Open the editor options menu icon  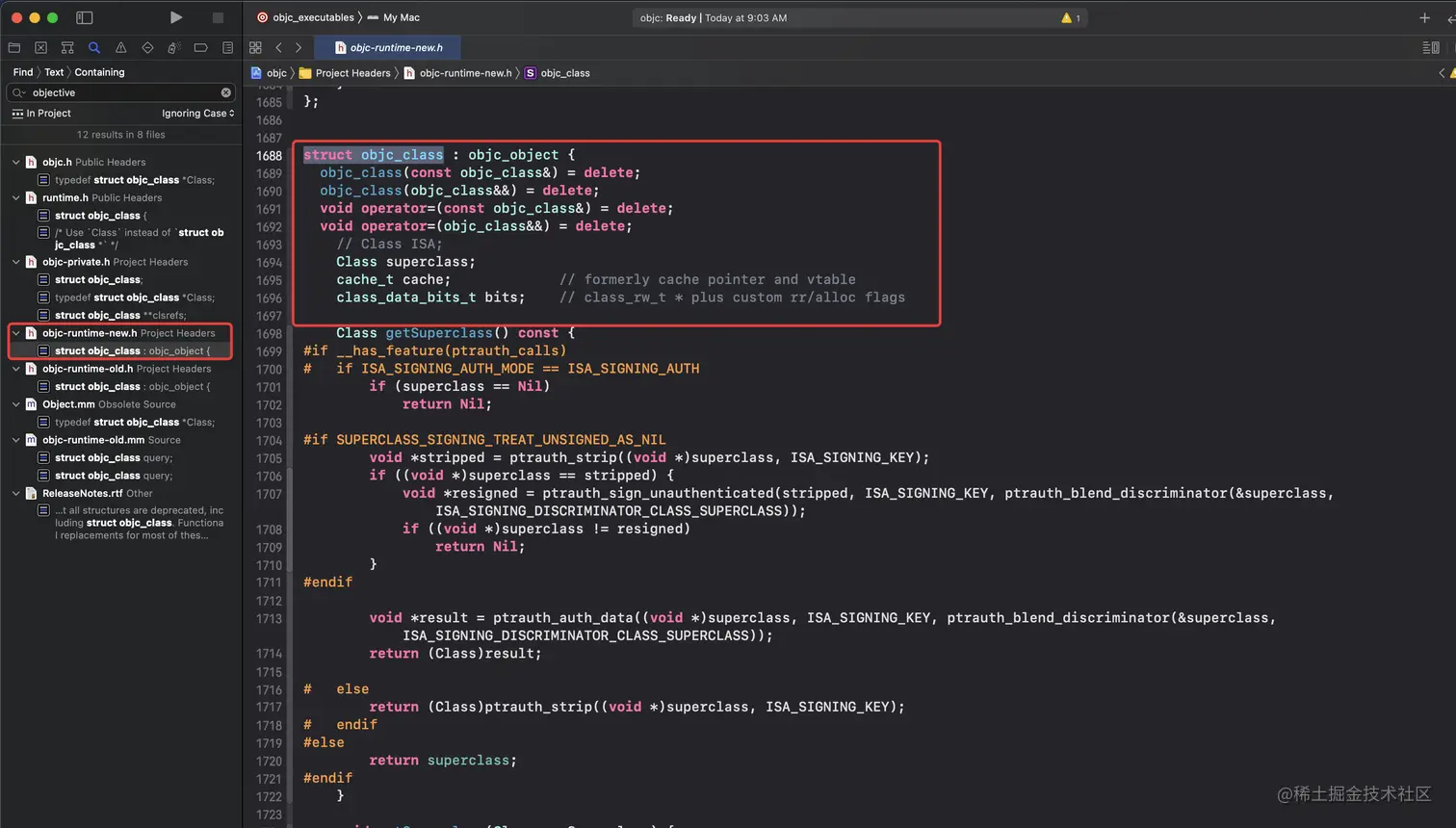click(x=1431, y=47)
